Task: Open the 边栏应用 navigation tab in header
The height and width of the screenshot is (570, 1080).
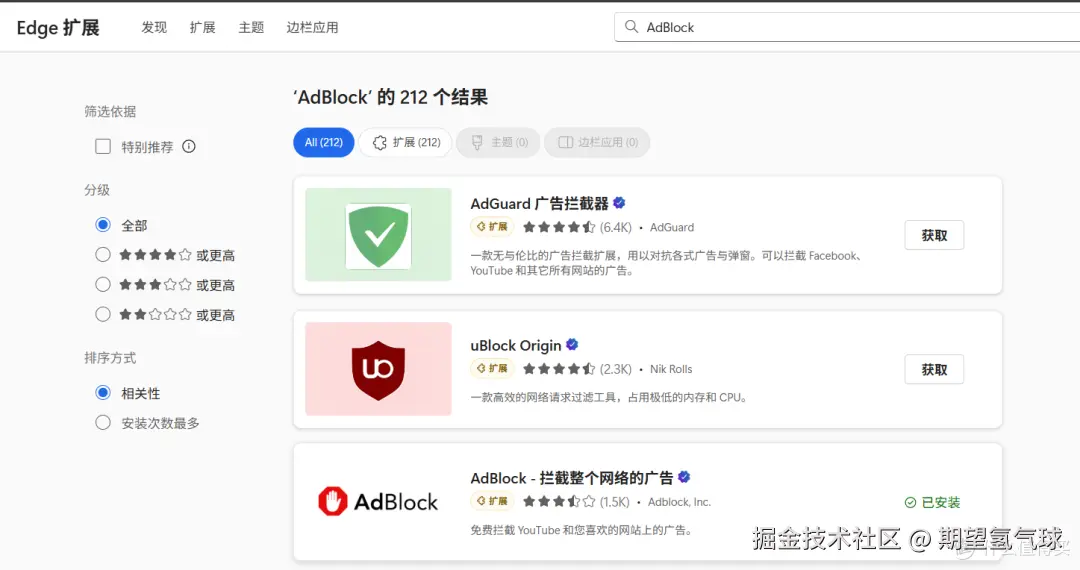Action: [x=312, y=28]
